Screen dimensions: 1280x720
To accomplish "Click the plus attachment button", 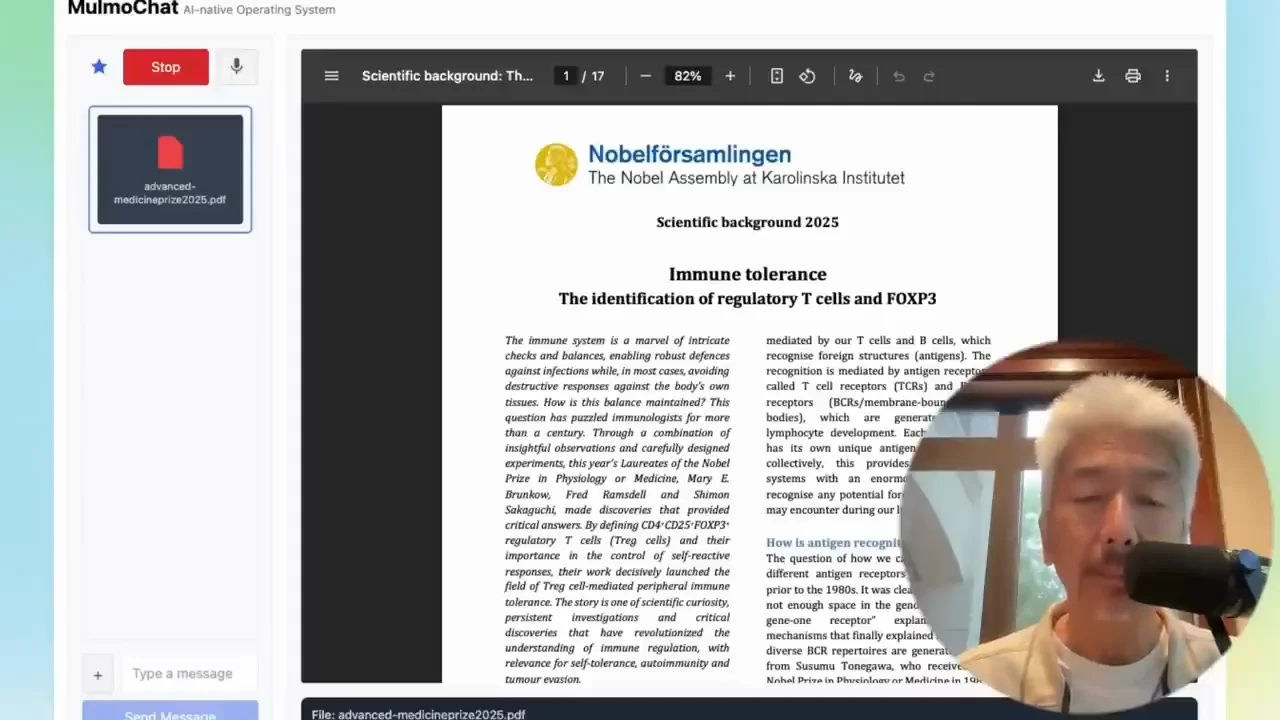I will click(98, 675).
